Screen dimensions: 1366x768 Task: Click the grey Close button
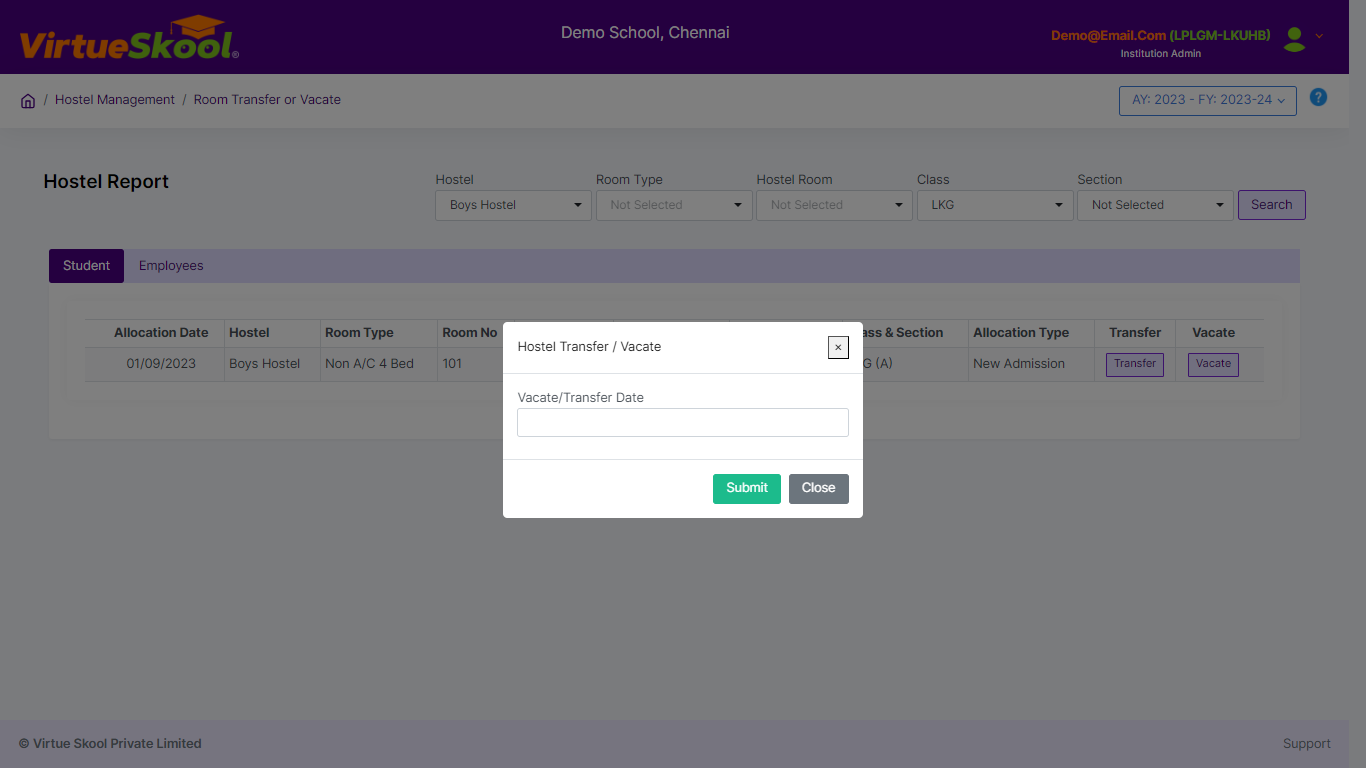pyautogui.click(x=819, y=488)
